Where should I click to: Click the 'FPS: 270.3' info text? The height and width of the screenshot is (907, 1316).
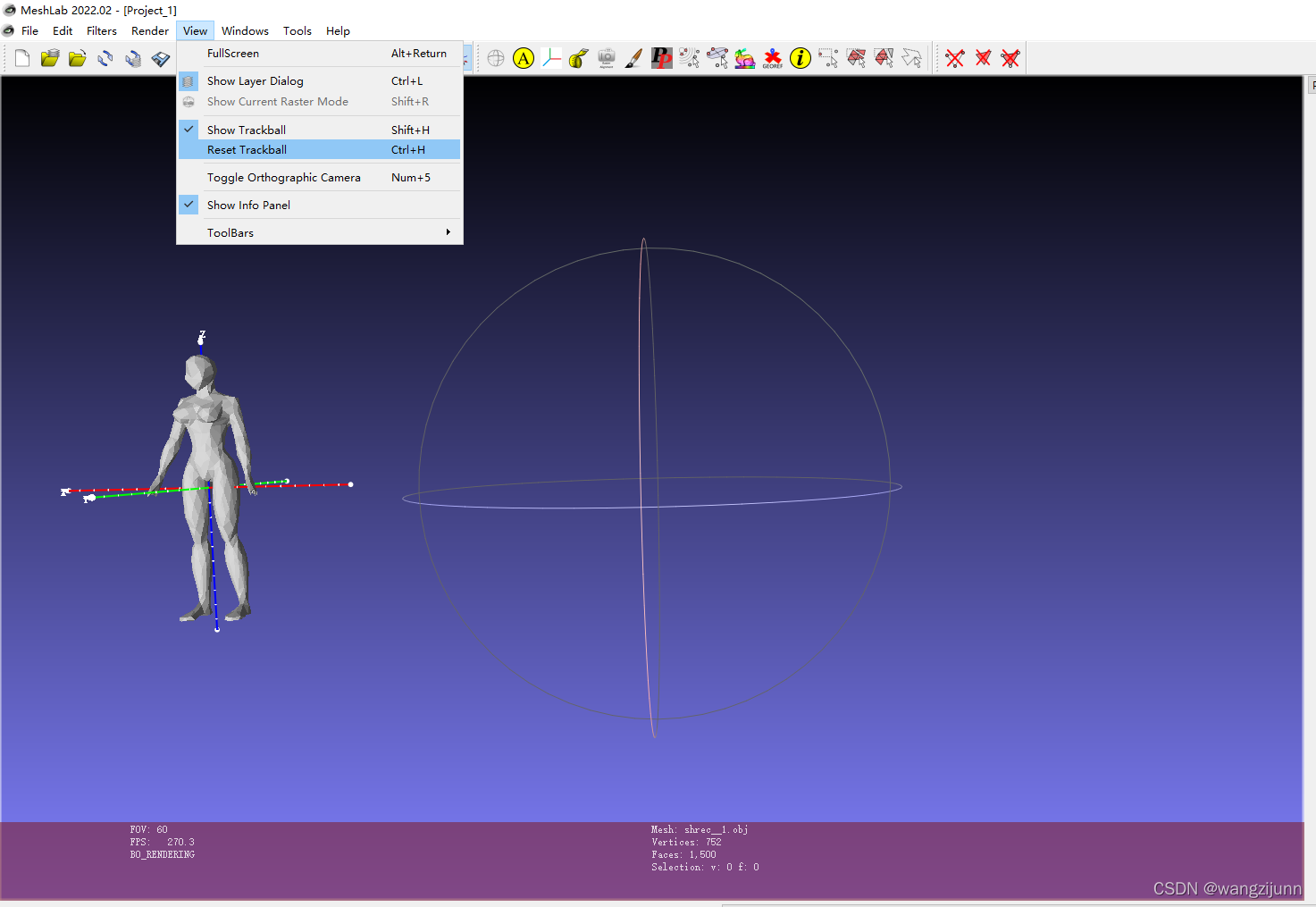[162, 842]
